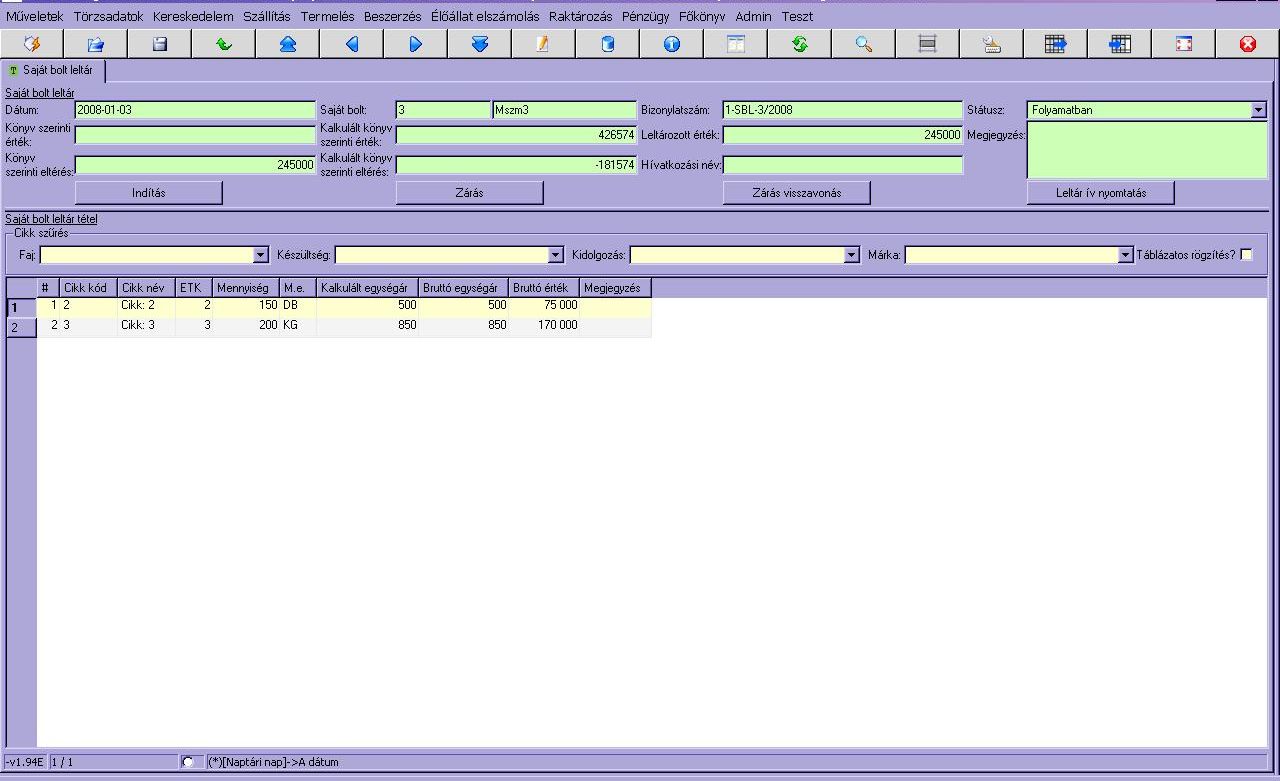1280x781 pixels.
Task: Click the floppy disk save icon
Action: (160, 44)
